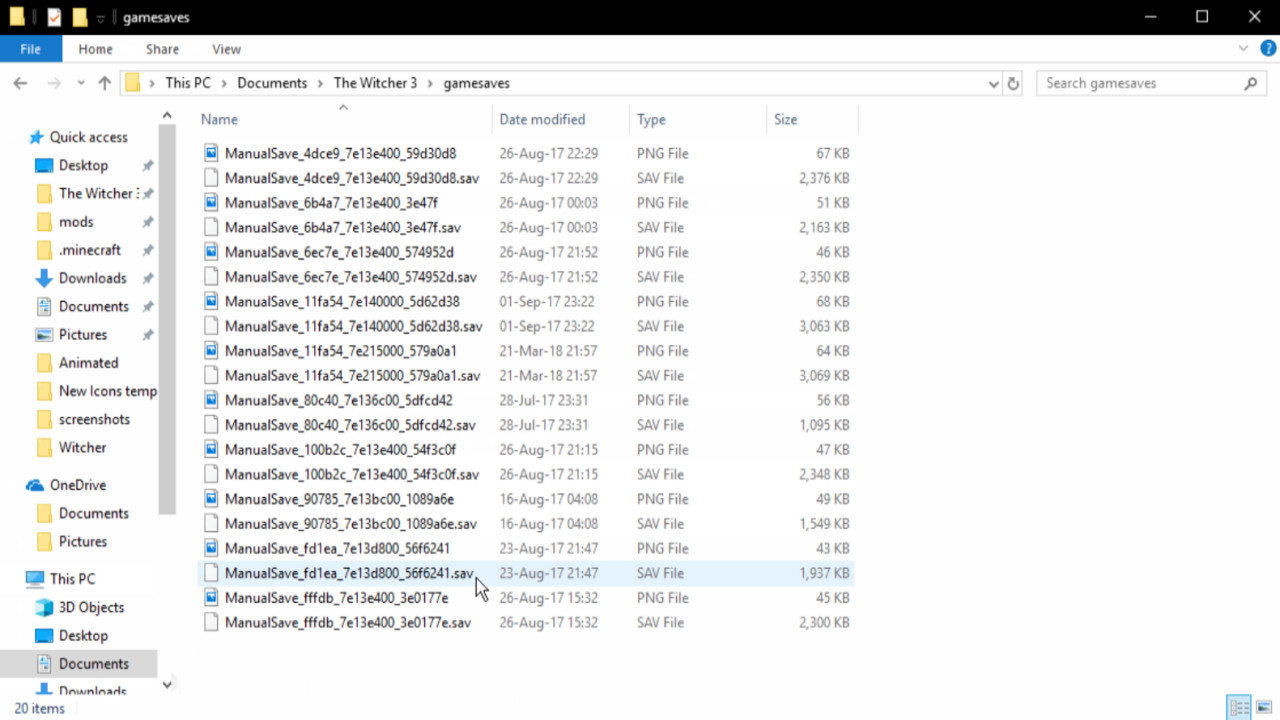Open the screenshots folder in the sidebar

coord(94,419)
